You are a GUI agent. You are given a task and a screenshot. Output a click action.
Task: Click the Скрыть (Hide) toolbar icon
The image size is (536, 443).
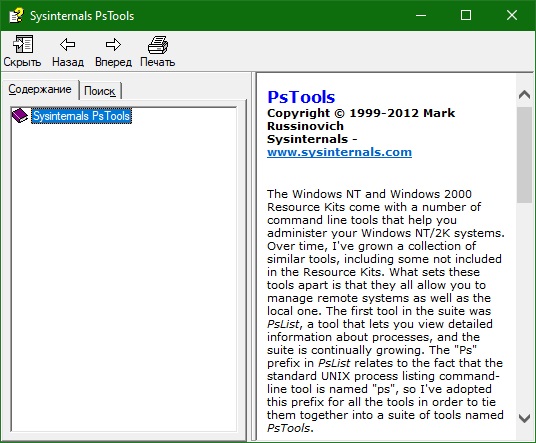coord(23,44)
